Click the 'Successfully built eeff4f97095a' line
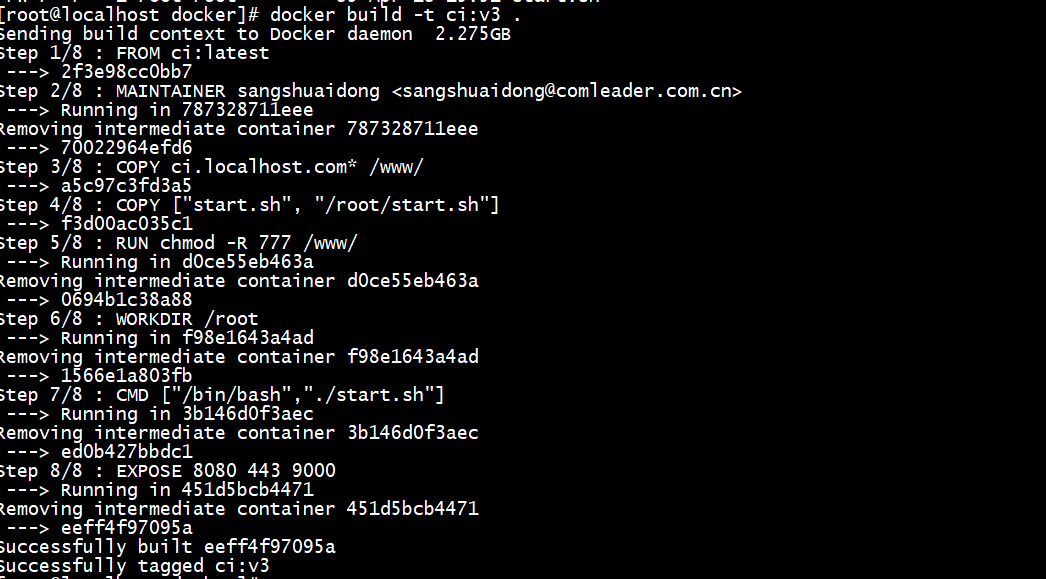Screen dimensions: 1046x579 click(x=167, y=547)
